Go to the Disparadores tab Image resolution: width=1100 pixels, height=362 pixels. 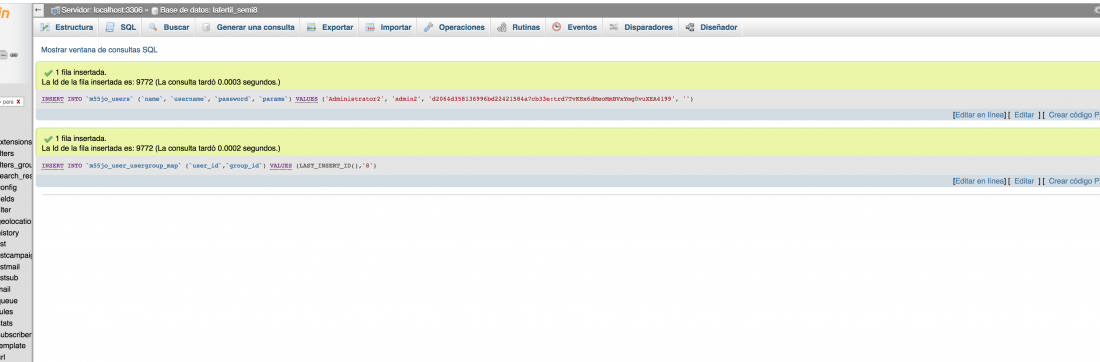click(x=640, y=27)
